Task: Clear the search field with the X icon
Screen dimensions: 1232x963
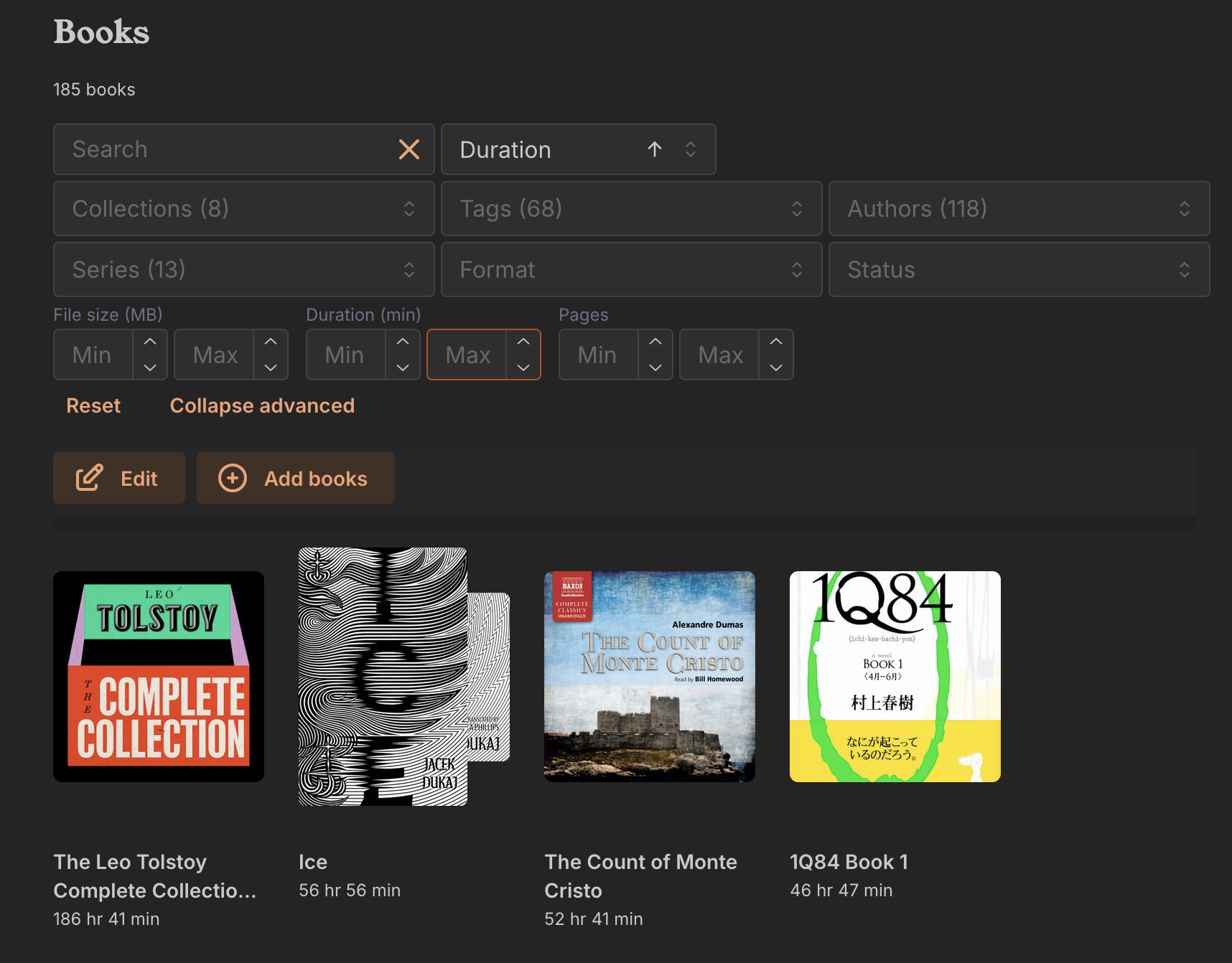Action: click(x=409, y=149)
